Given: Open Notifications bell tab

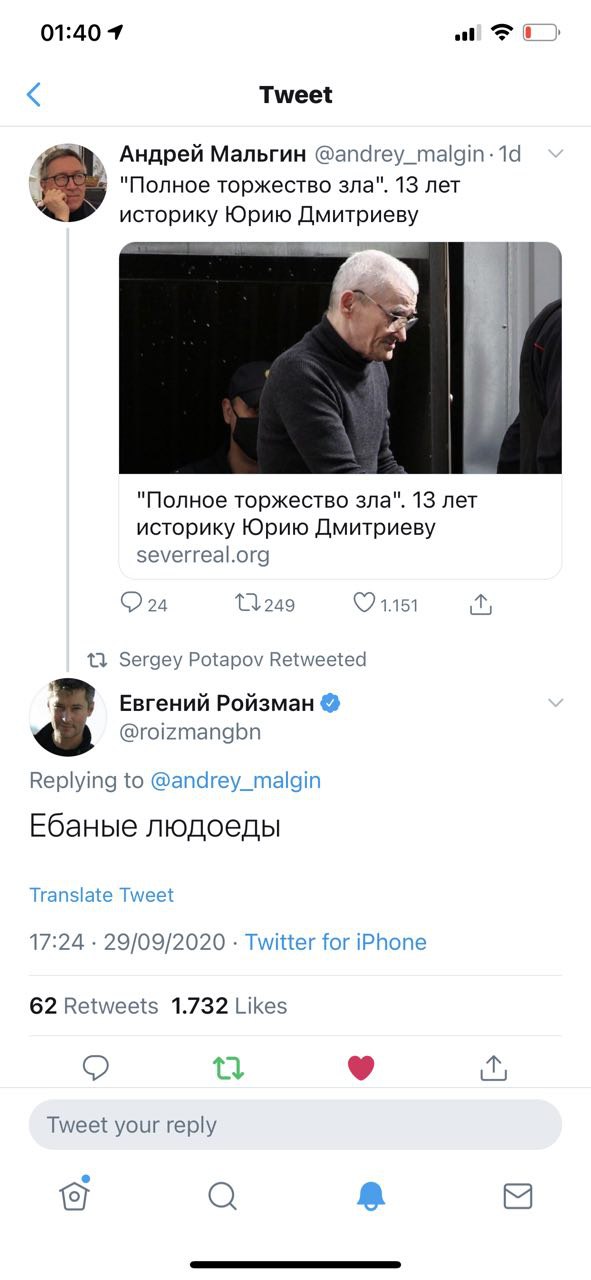Looking at the screenshot, I should (371, 1195).
